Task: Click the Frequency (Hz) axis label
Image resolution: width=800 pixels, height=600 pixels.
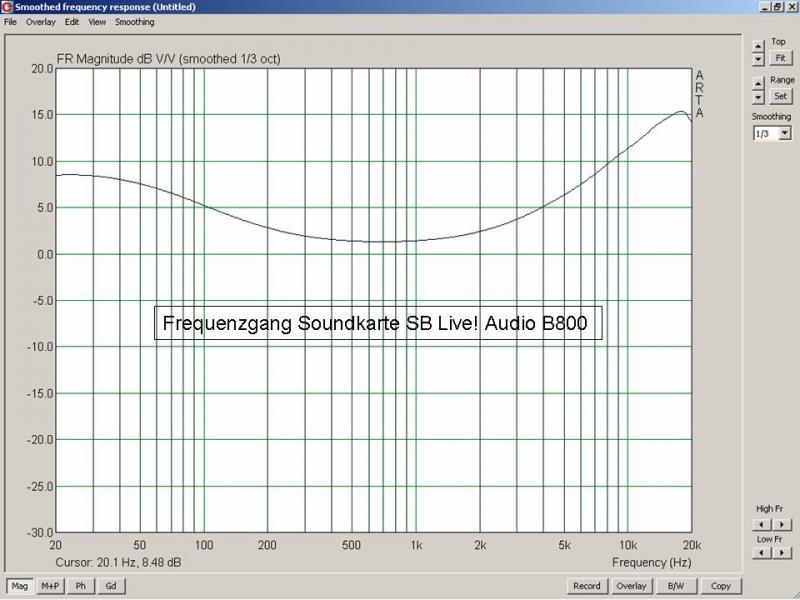Action: (652, 562)
